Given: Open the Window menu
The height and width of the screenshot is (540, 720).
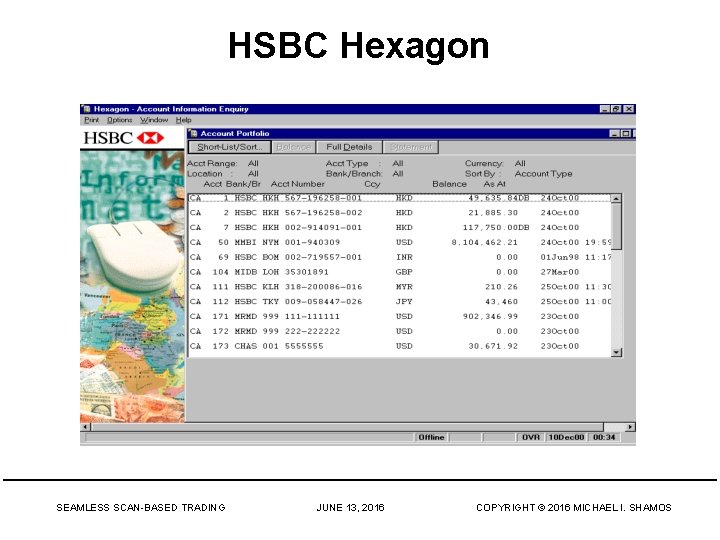Looking at the screenshot, I should click(154, 120).
